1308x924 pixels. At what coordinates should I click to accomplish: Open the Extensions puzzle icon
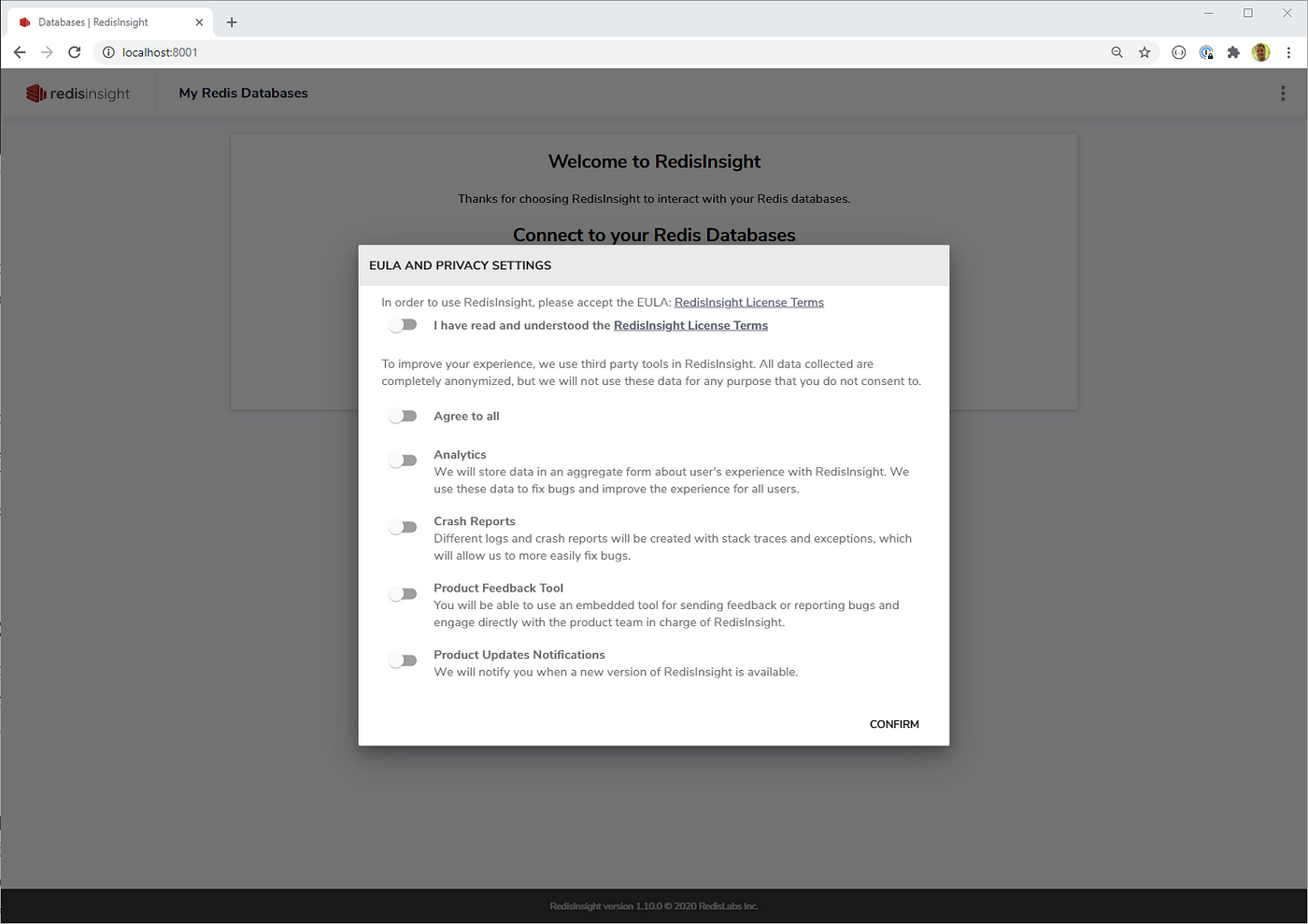(x=1233, y=52)
